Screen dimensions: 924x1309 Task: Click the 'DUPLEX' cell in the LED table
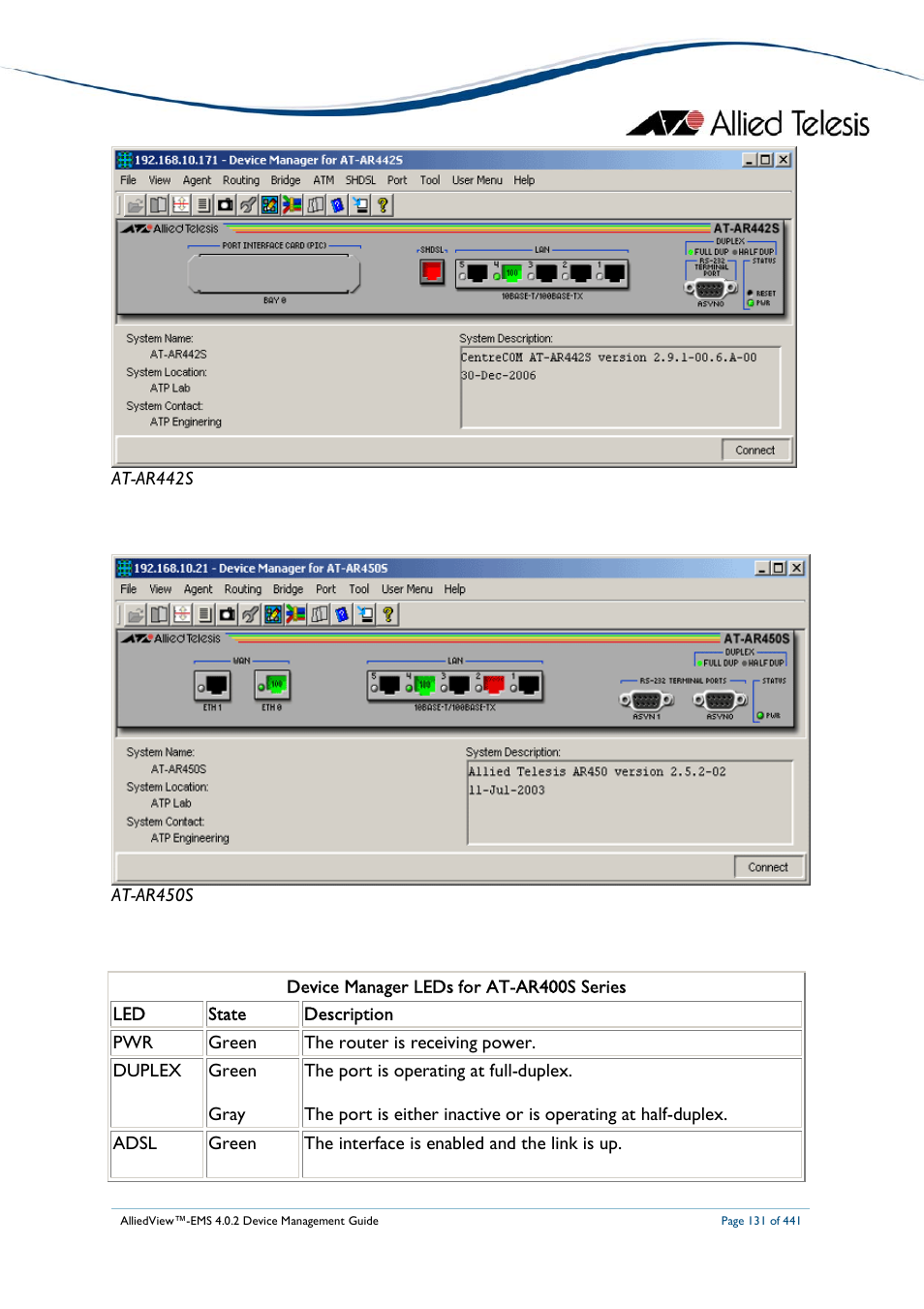(157, 1092)
